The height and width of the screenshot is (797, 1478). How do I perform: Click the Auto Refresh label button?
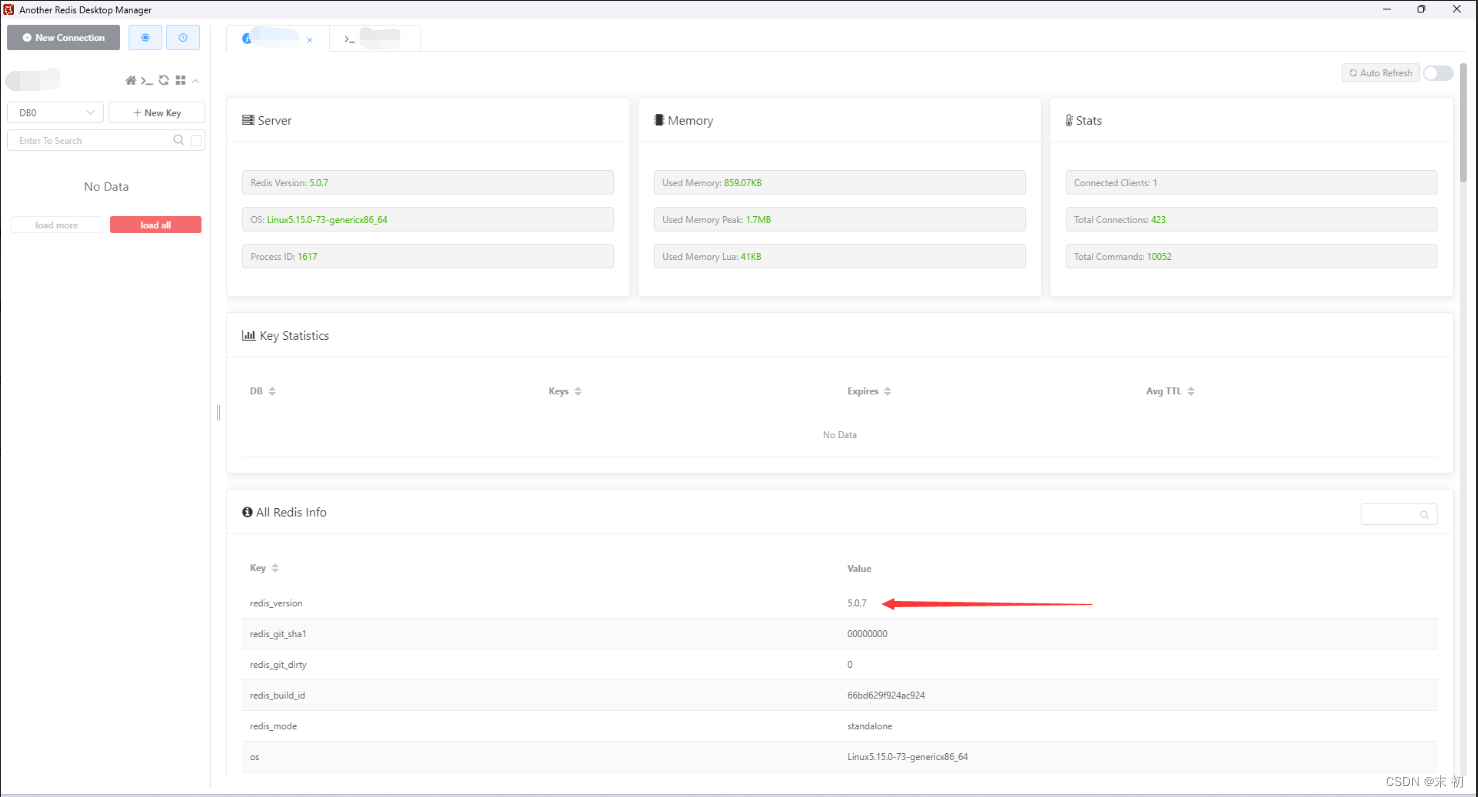tap(1380, 73)
